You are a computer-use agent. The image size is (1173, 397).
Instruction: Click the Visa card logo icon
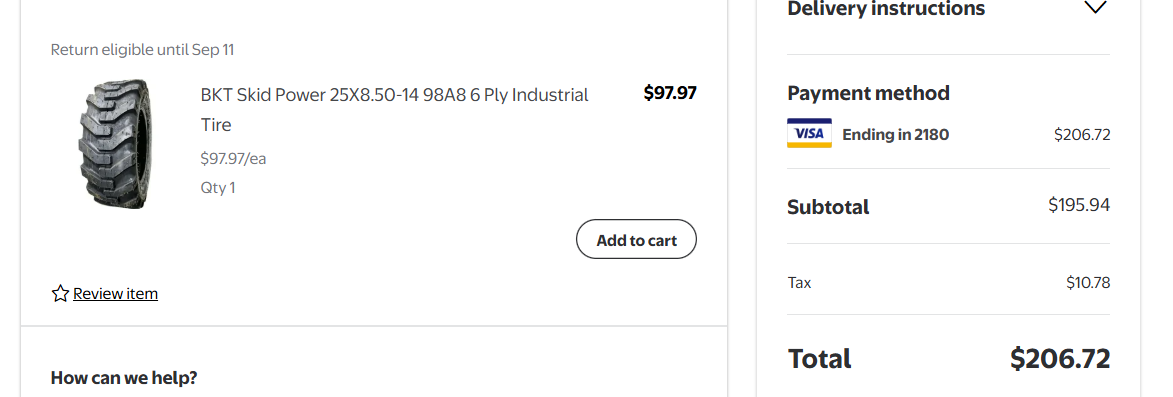tap(809, 134)
